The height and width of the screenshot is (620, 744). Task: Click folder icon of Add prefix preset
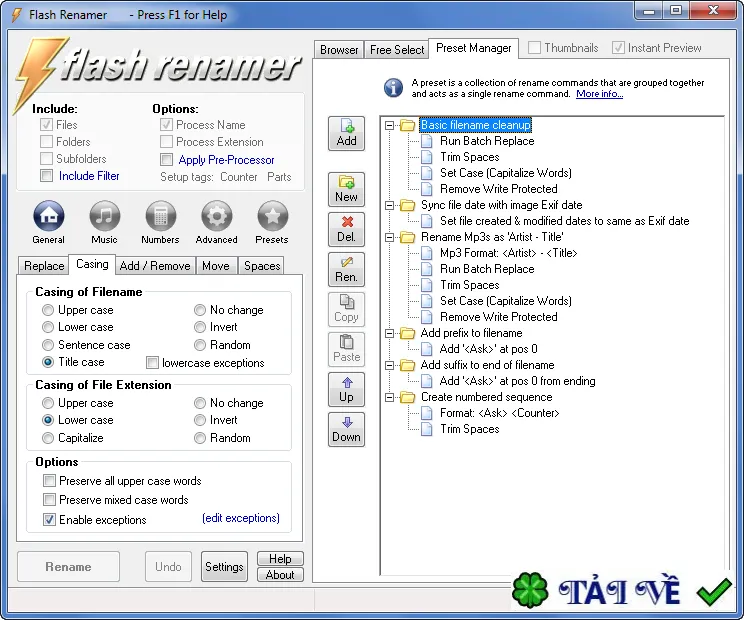click(407, 333)
